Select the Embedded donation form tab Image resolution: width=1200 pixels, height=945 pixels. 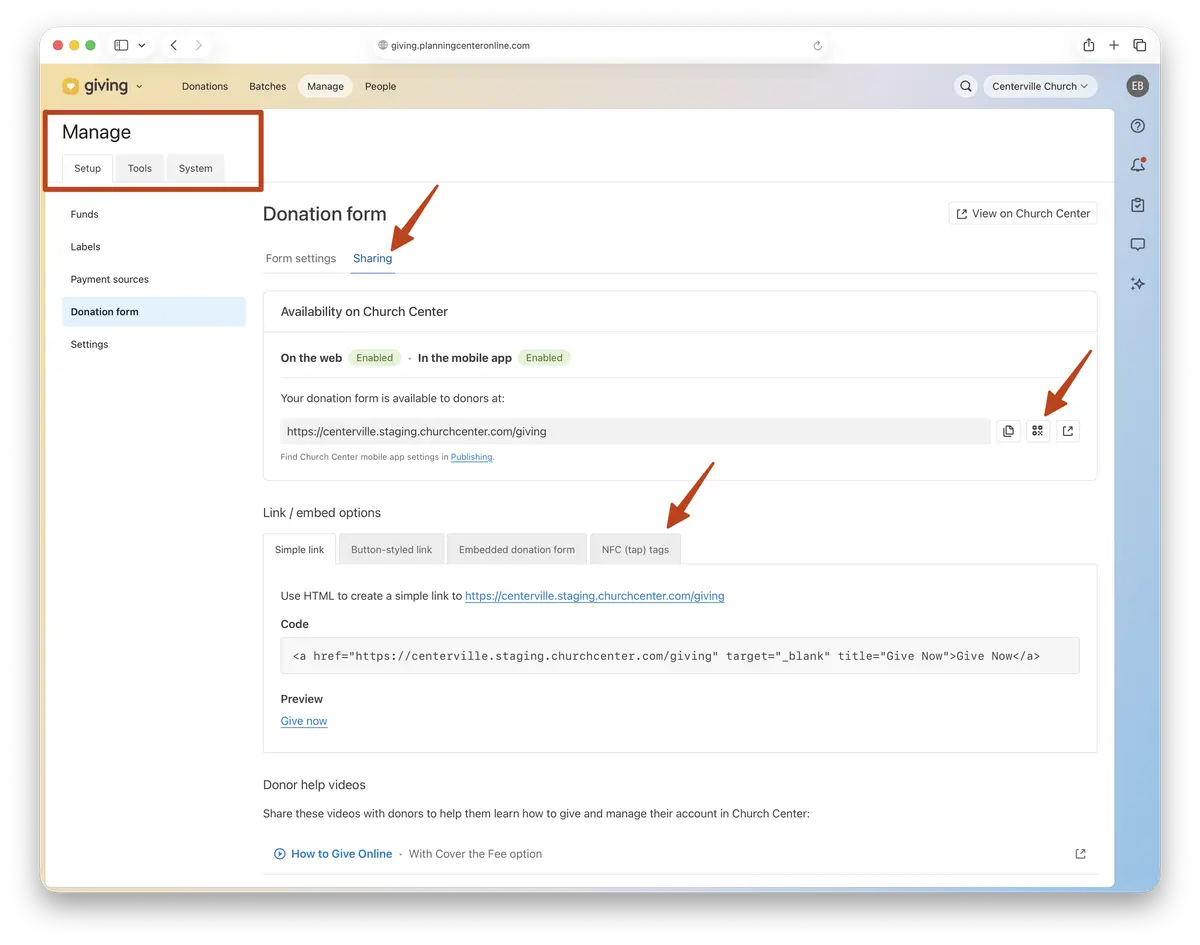pyautogui.click(x=517, y=549)
